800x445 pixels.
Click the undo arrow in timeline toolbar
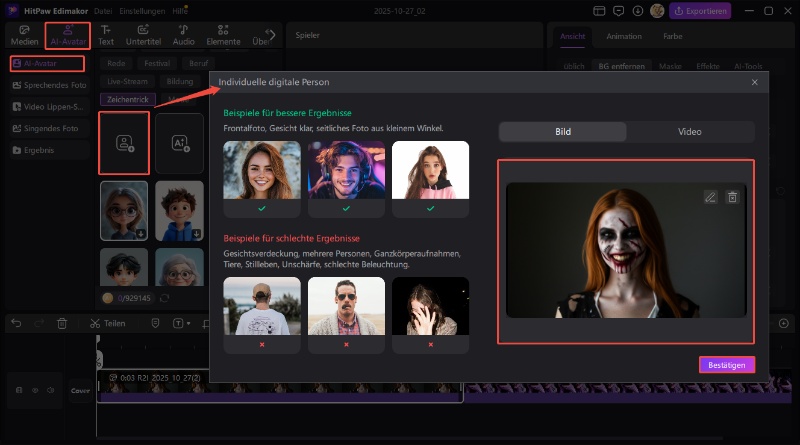[x=15, y=323]
